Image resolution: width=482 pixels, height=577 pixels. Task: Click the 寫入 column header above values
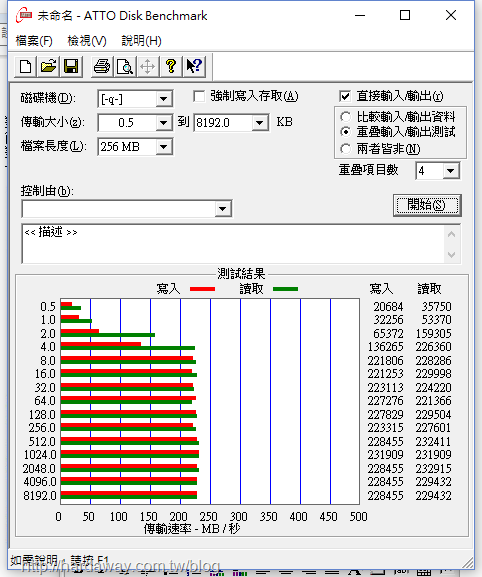tap(381, 289)
